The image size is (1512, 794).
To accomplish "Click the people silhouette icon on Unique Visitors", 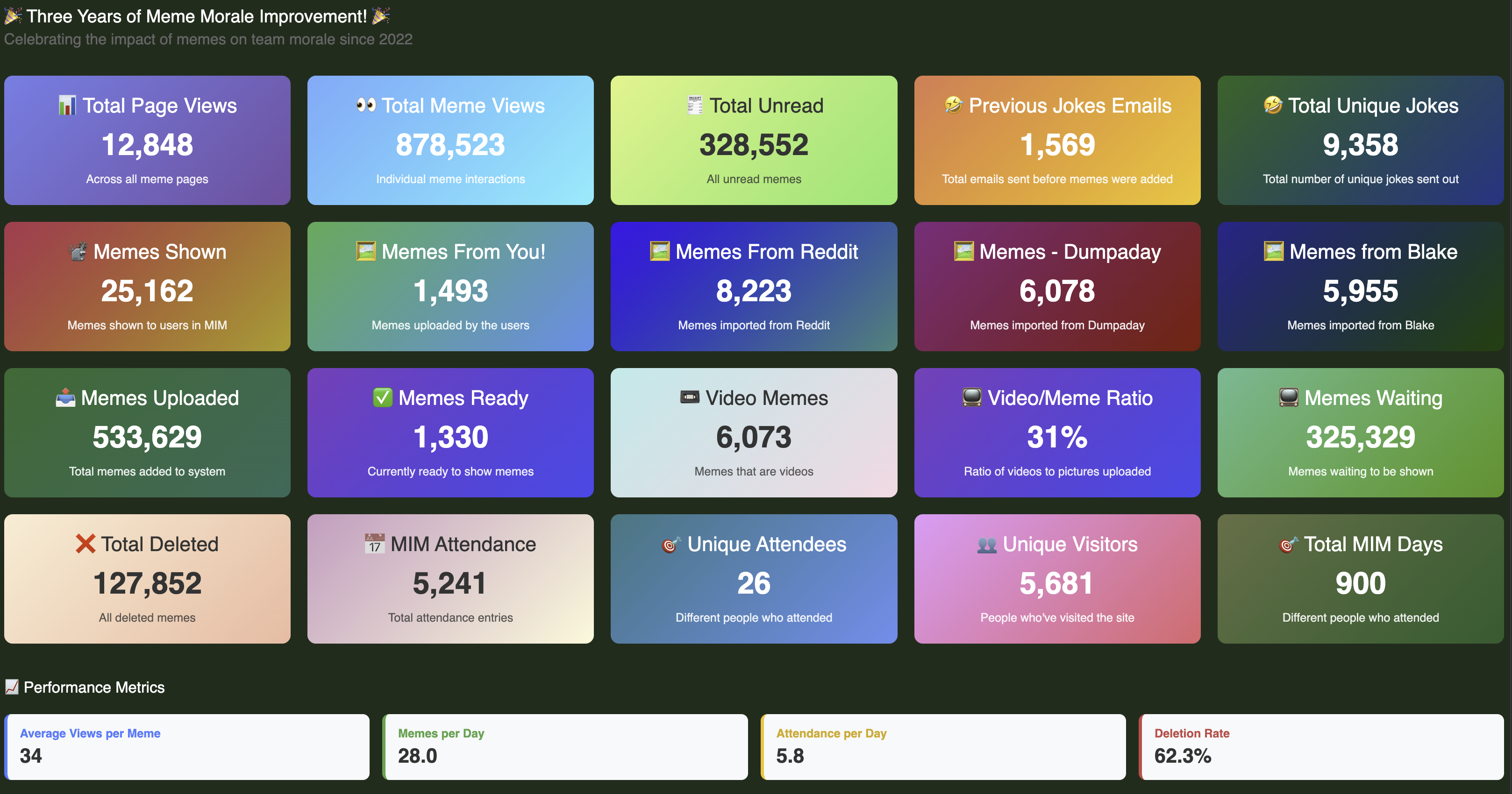I will 987,545.
